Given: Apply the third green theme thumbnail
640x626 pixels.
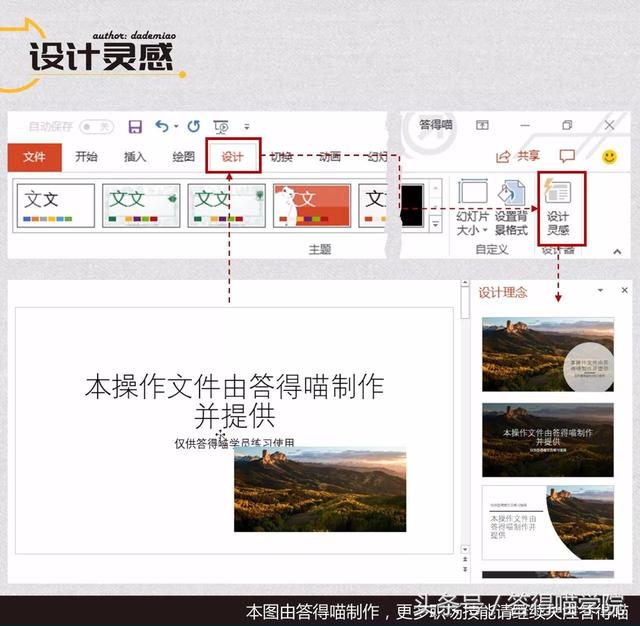Looking at the screenshot, I should [x=227, y=205].
